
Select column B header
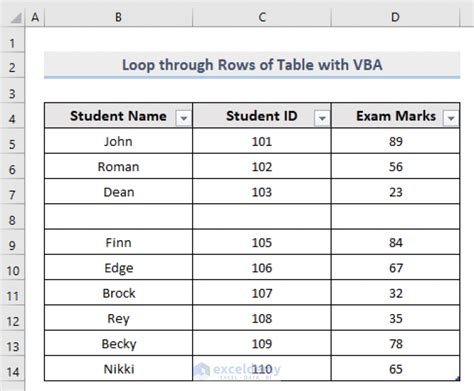coord(118,17)
